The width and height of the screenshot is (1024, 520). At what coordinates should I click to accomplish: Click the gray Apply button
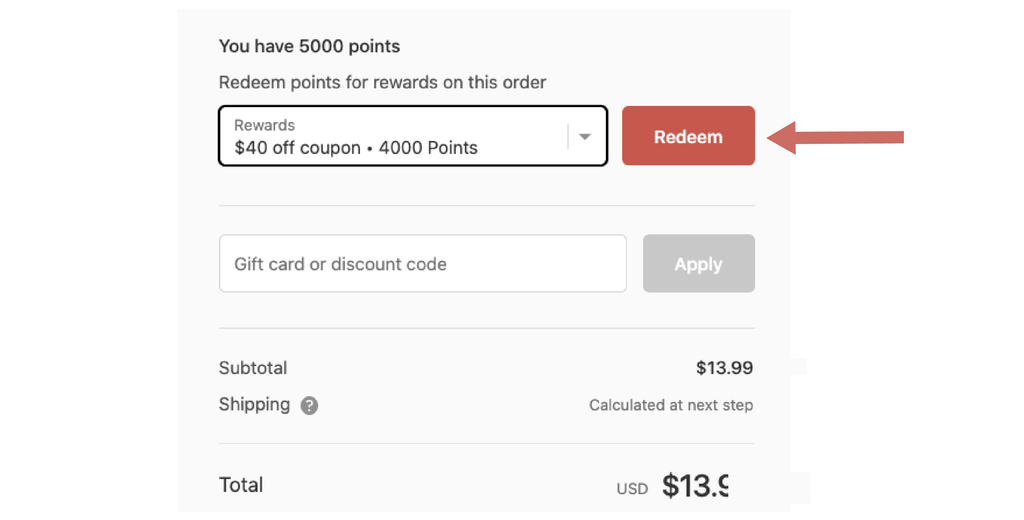(x=698, y=264)
